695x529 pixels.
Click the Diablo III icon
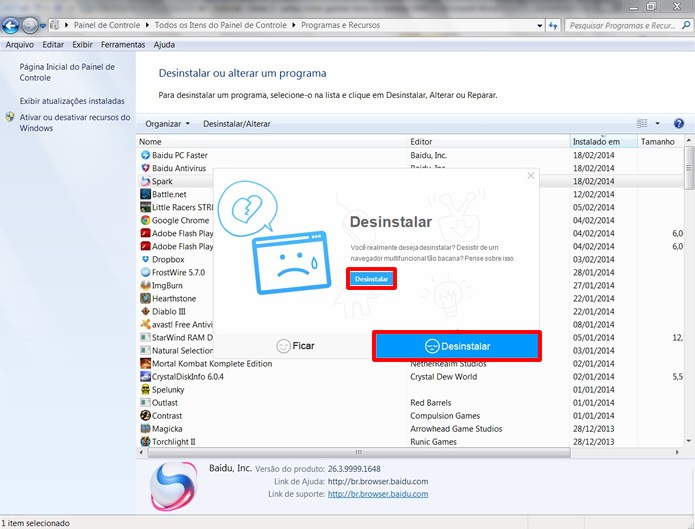tap(145, 311)
